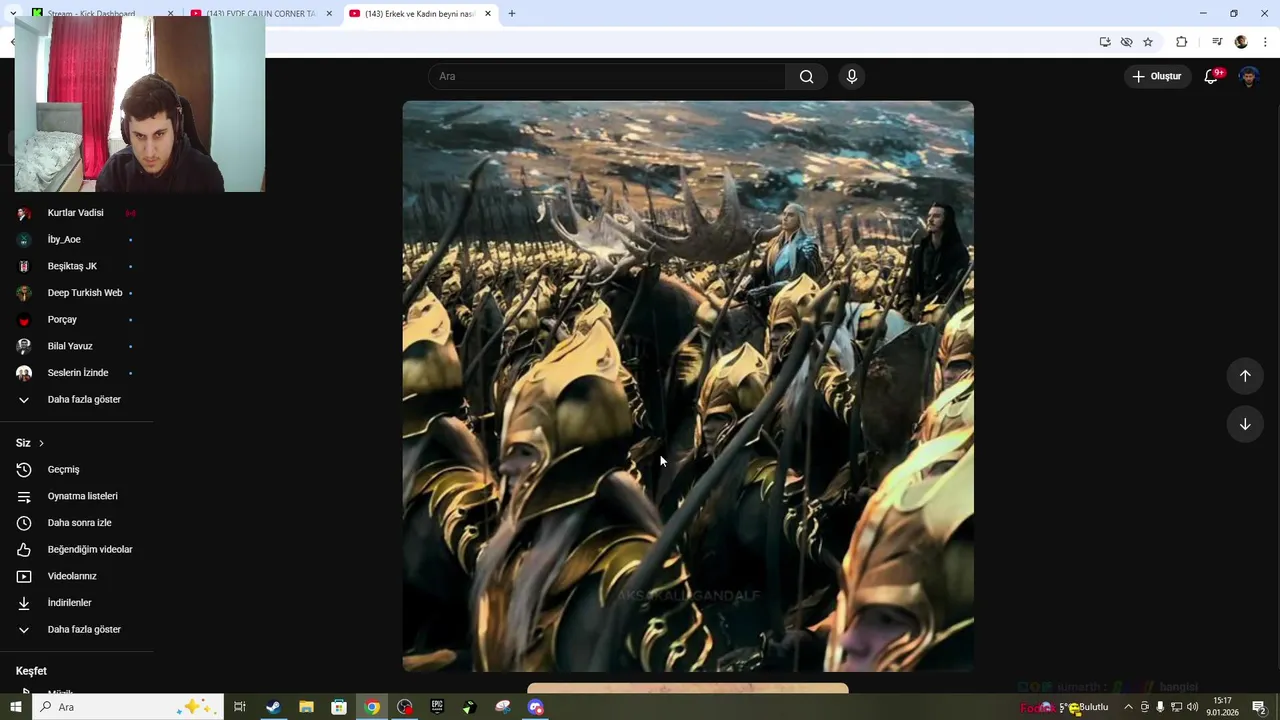Screen dimensions: 1280x720
Task: Click the taskbar volume speaker icon
Action: click(x=1192, y=707)
